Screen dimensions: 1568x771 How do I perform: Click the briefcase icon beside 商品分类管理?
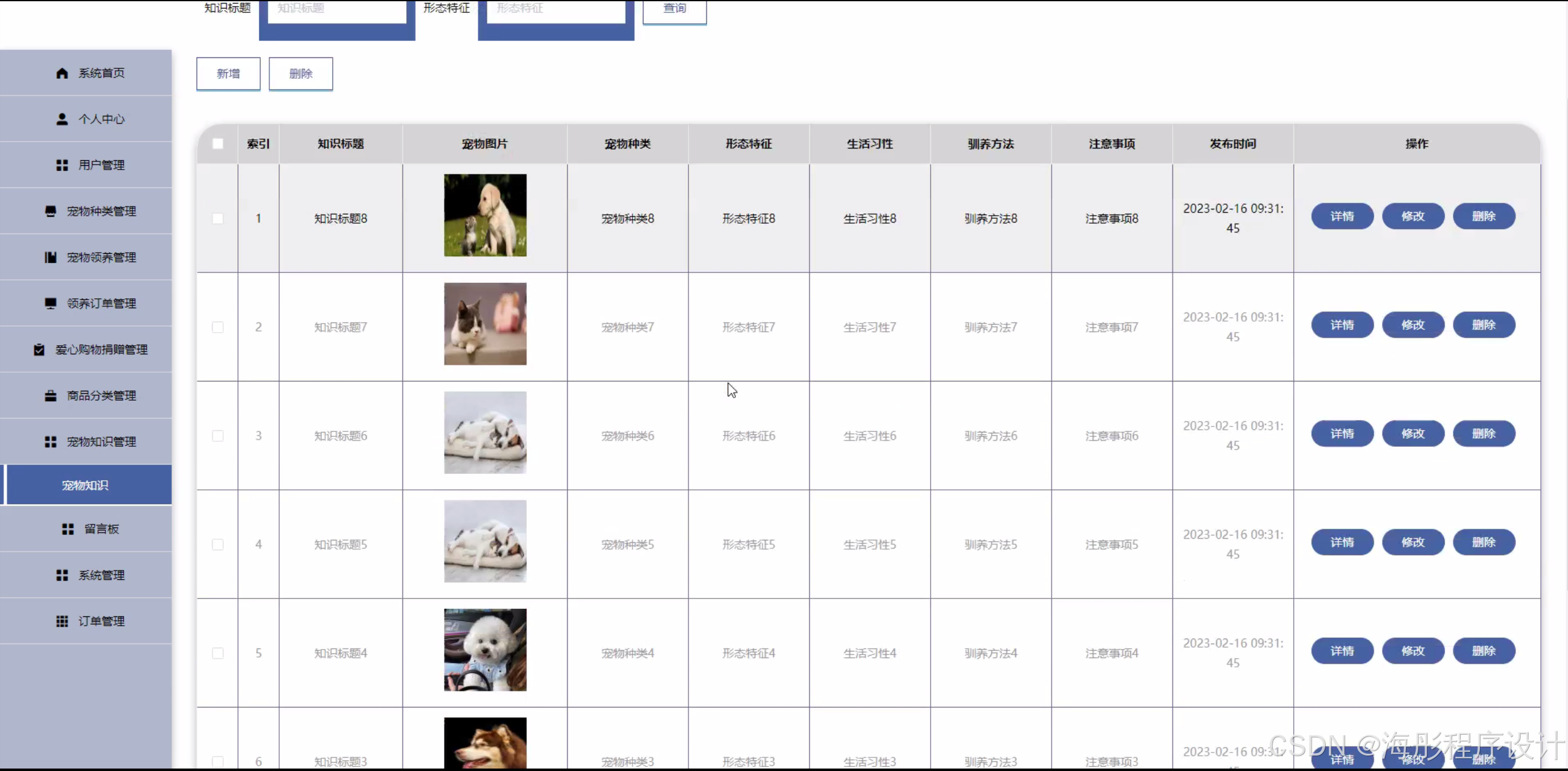coord(51,396)
